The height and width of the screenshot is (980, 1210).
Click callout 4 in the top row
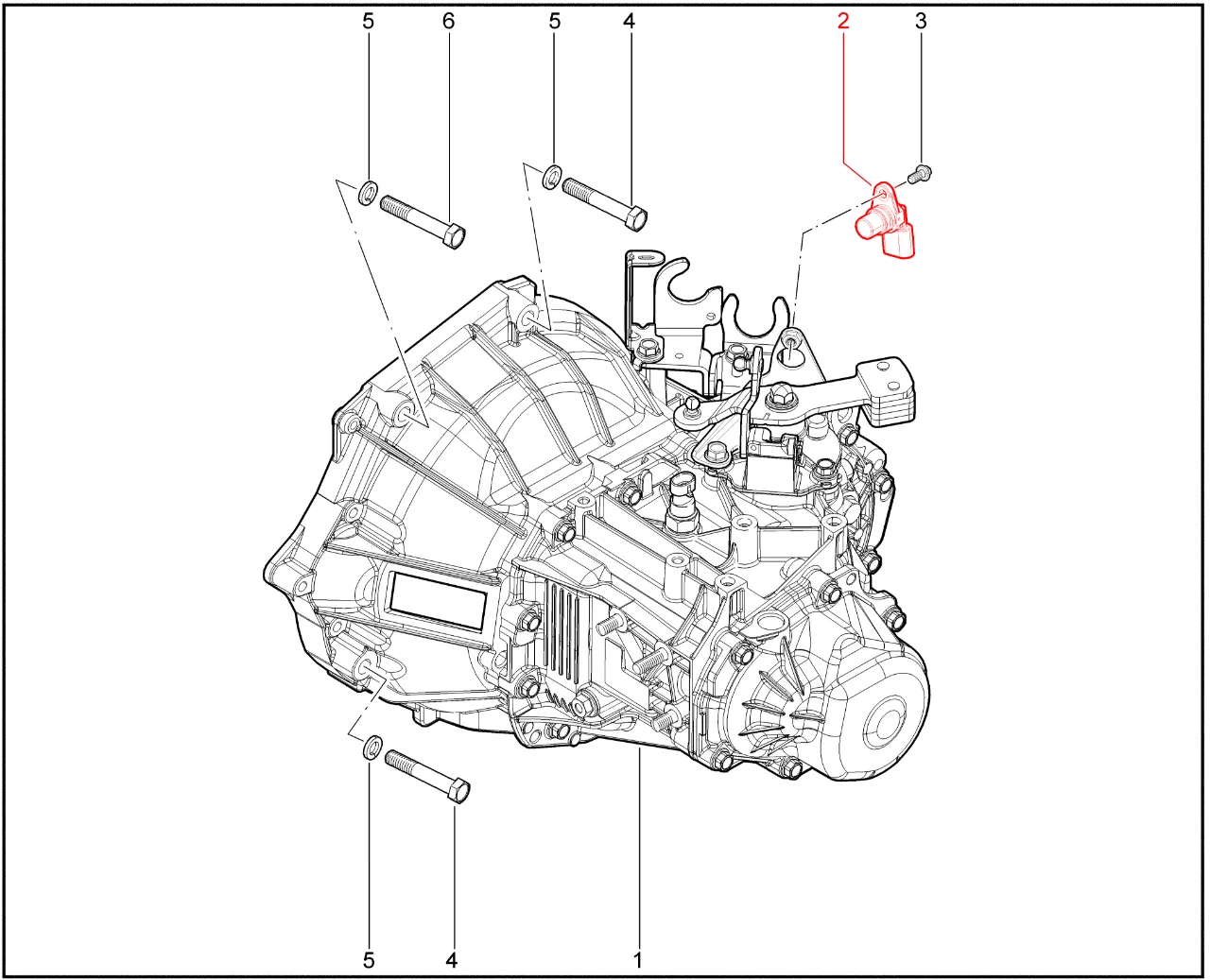tap(629, 21)
